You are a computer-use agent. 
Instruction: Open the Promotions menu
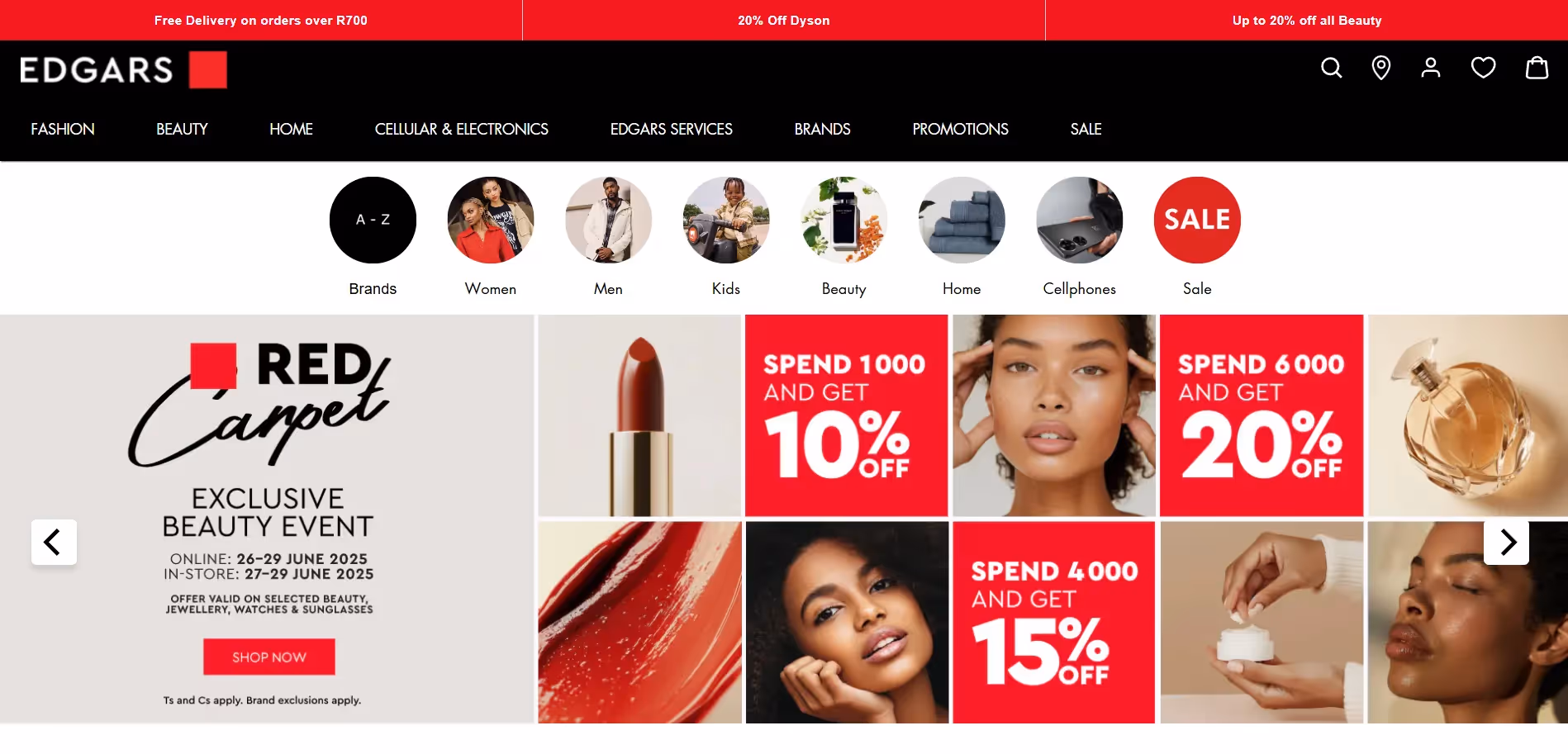pyautogui.click(x=960, y=129)
